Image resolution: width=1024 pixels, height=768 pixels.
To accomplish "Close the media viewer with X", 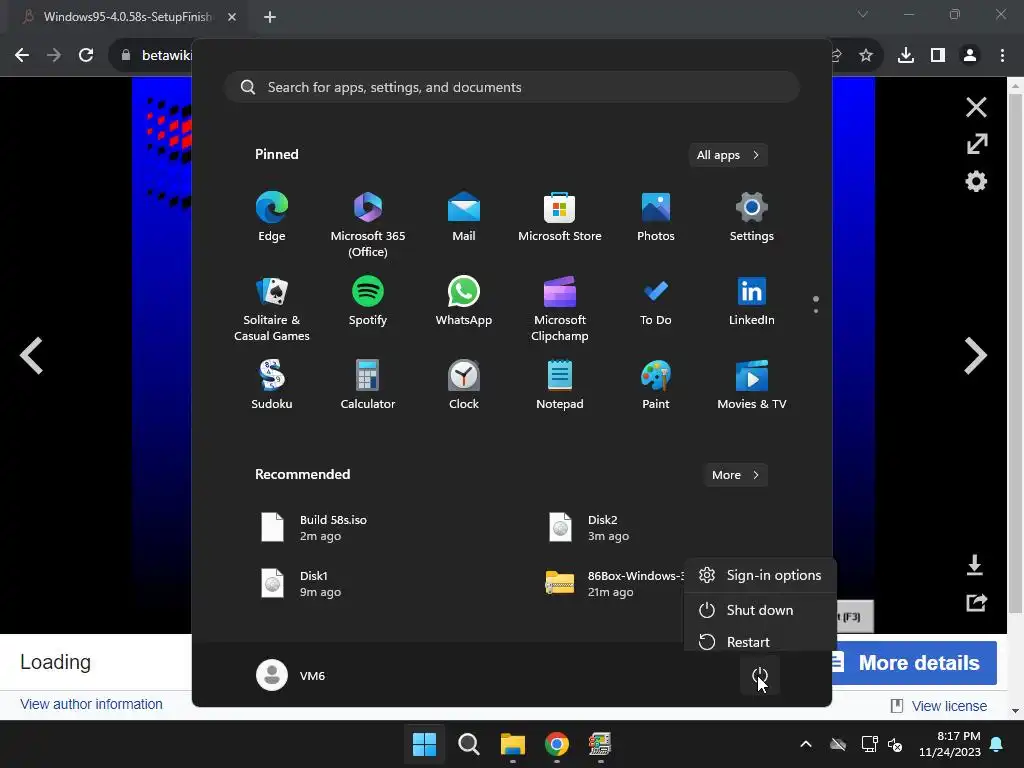I will 976,107.
